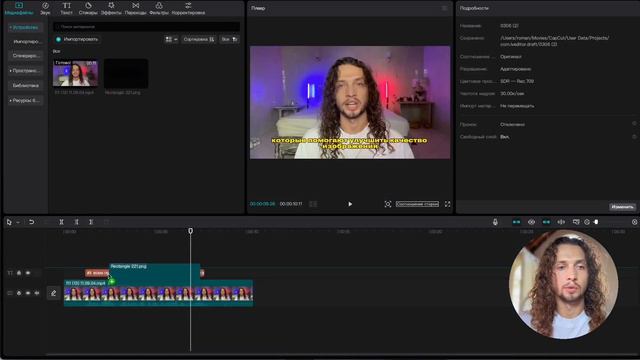
Task: Delete the right part at the playhead
Action: click(91, 222)
